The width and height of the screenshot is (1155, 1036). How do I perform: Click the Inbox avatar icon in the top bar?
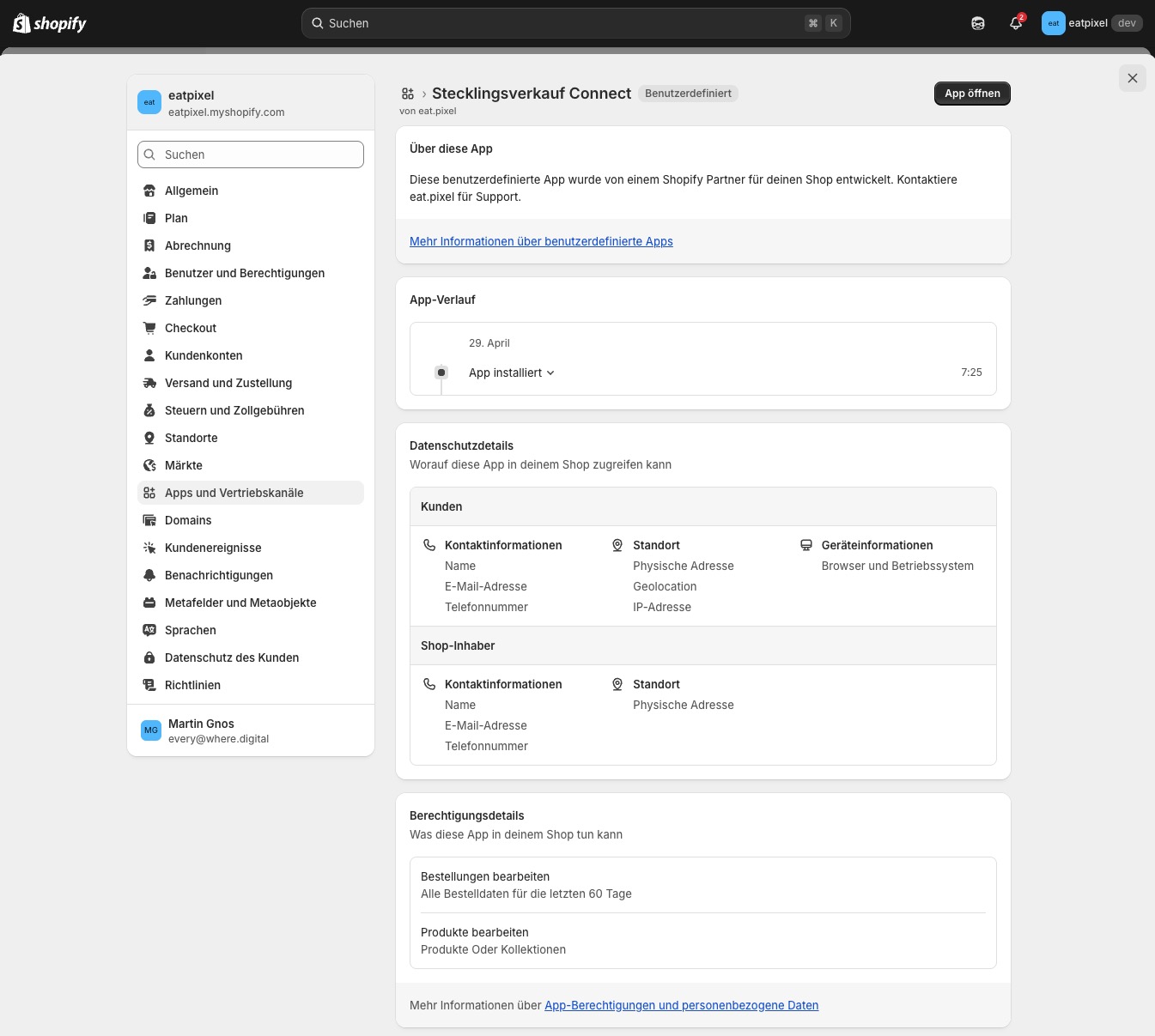click(x=977, y=23)
